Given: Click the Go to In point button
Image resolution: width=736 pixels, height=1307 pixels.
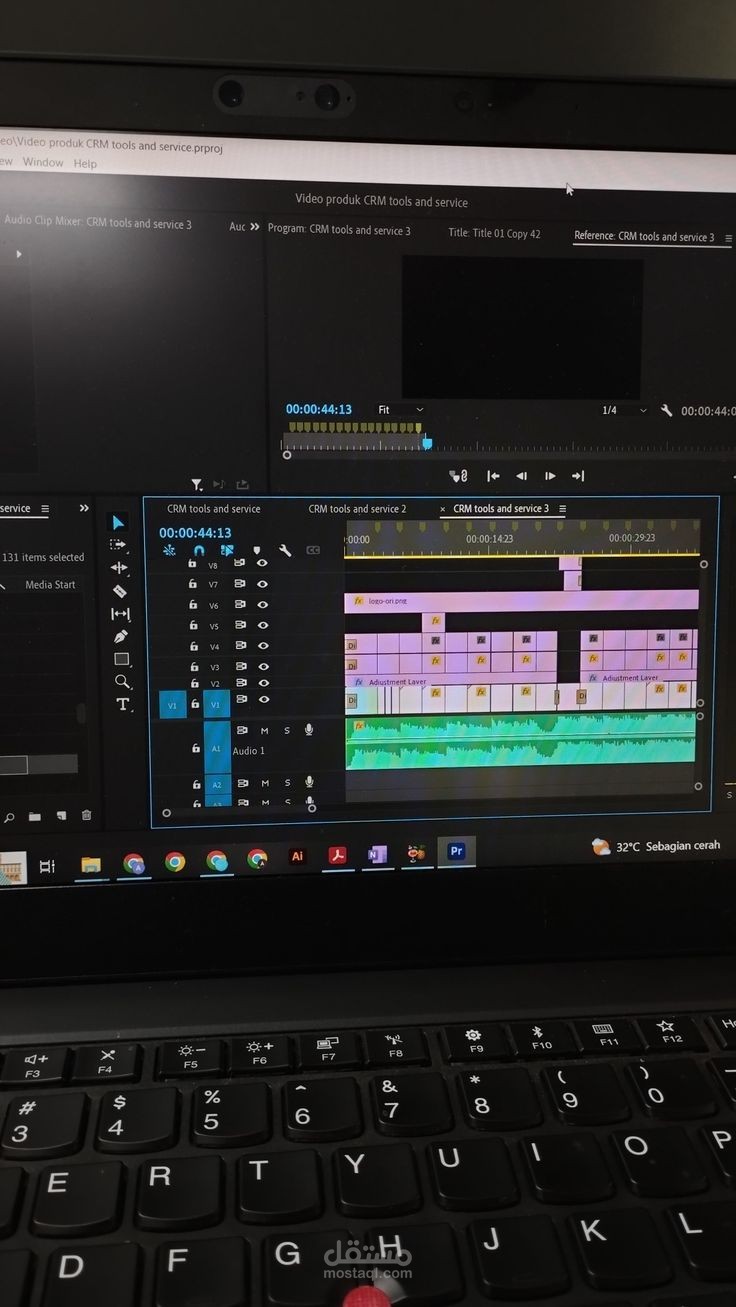Looking at the screenshot, I should tap(493, 476).
